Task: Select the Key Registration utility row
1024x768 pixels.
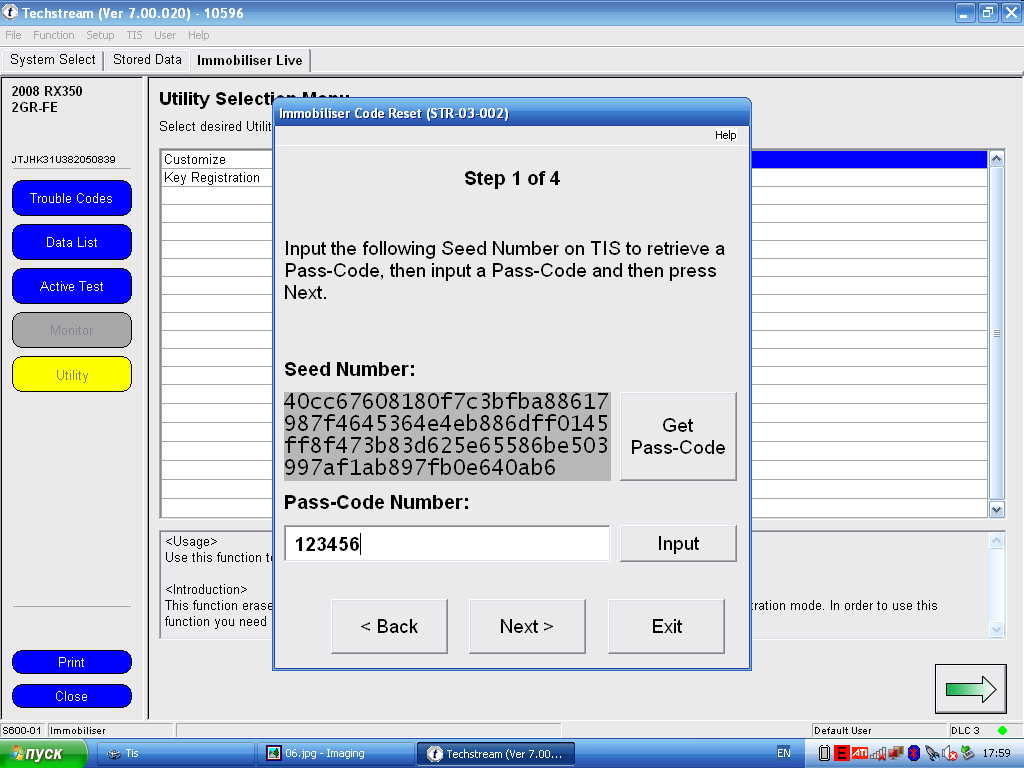Action: (216, 178)
